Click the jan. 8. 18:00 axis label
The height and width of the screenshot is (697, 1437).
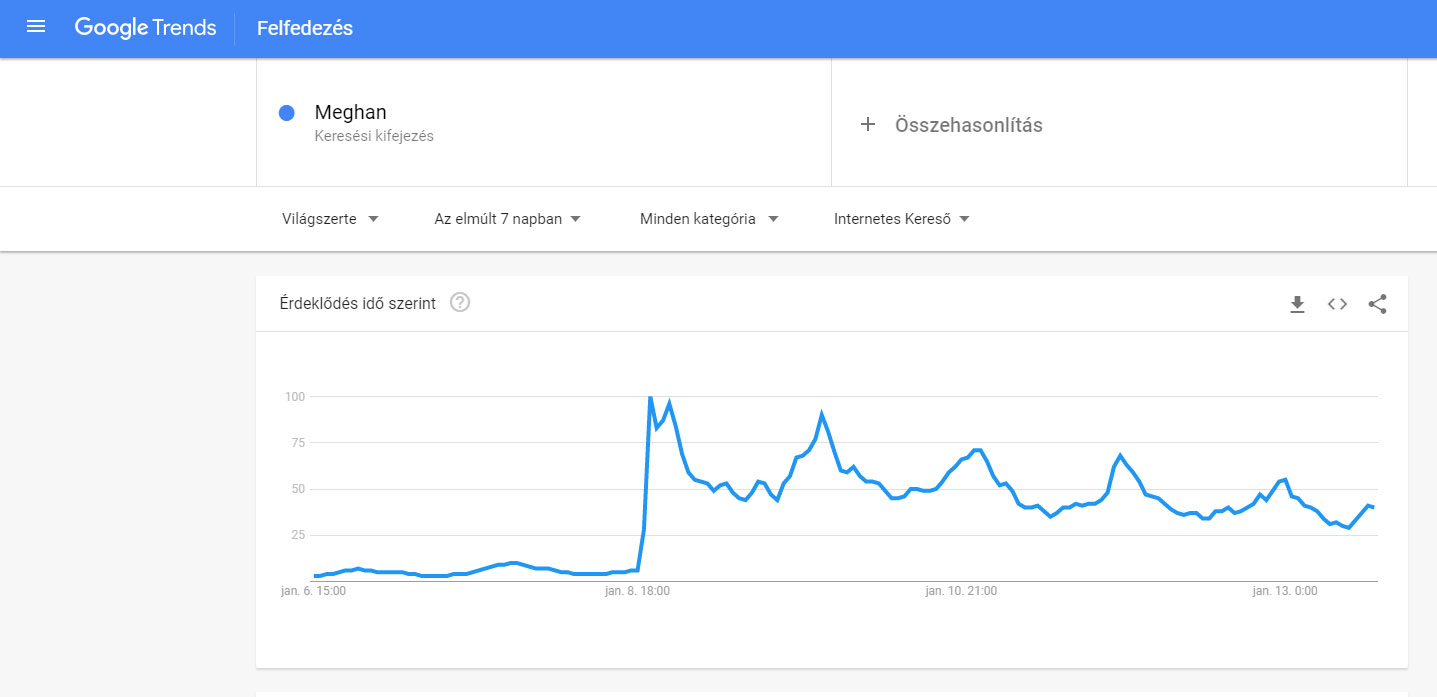pos(637,591)
